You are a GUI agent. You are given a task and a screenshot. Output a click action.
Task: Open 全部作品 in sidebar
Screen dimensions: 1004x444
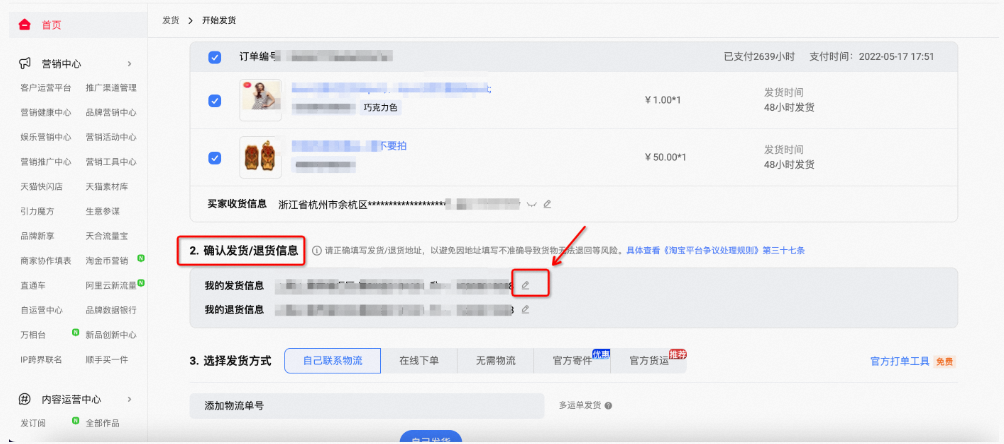[102, 423]
